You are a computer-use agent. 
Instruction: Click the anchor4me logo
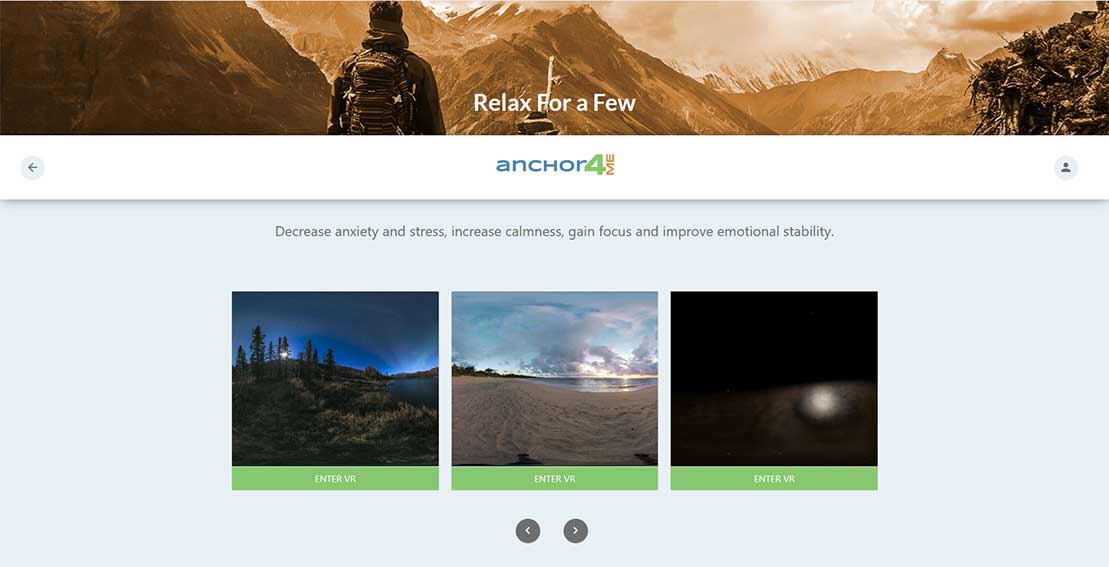(x=555, y=166)
